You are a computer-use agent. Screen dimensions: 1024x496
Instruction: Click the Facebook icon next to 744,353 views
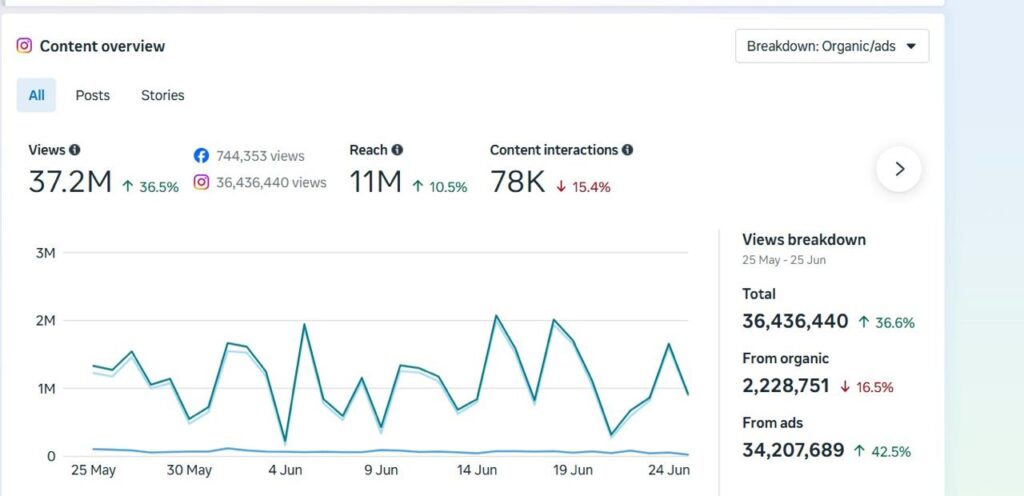pyautogui.click(x=201, y=156)
